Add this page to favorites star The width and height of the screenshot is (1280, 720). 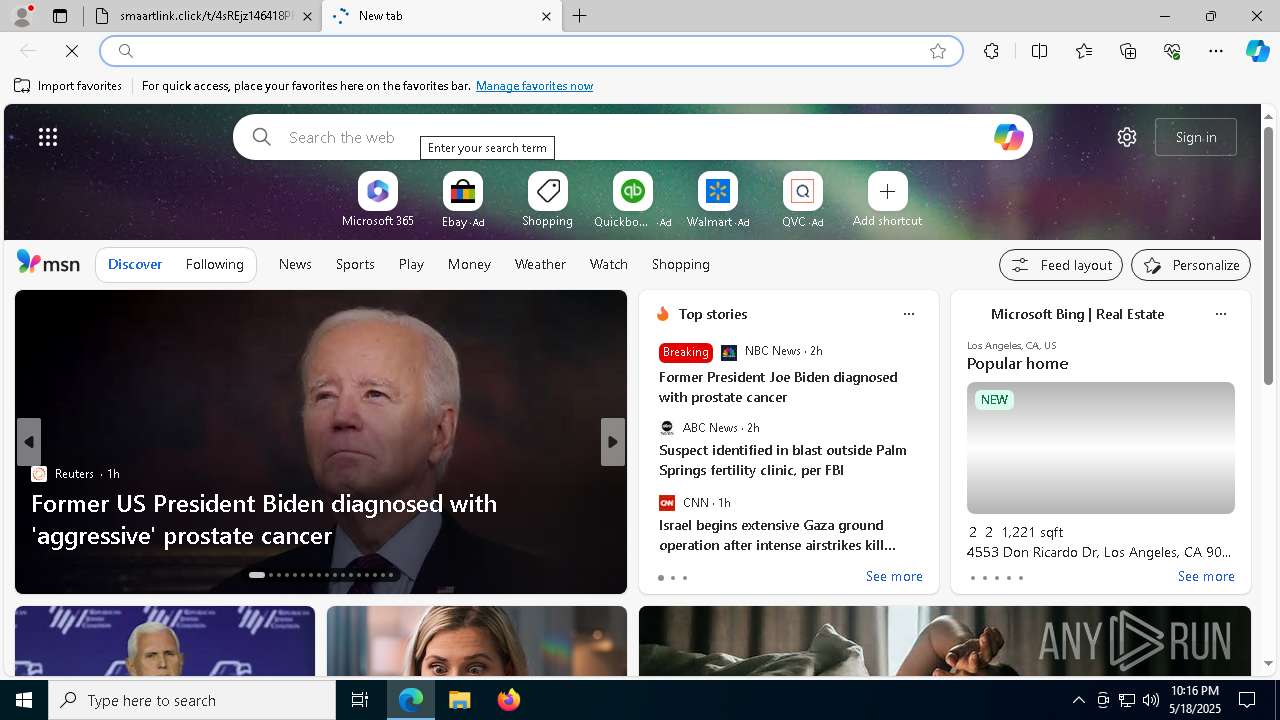tap(938, 51)
